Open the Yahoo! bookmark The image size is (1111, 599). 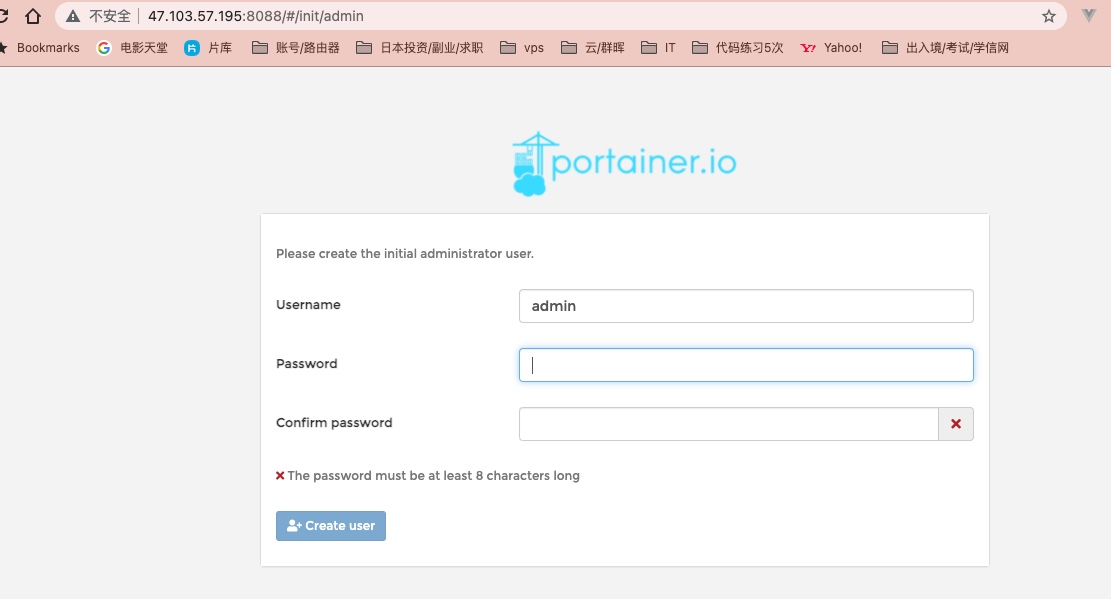click(x=831, y=47)
